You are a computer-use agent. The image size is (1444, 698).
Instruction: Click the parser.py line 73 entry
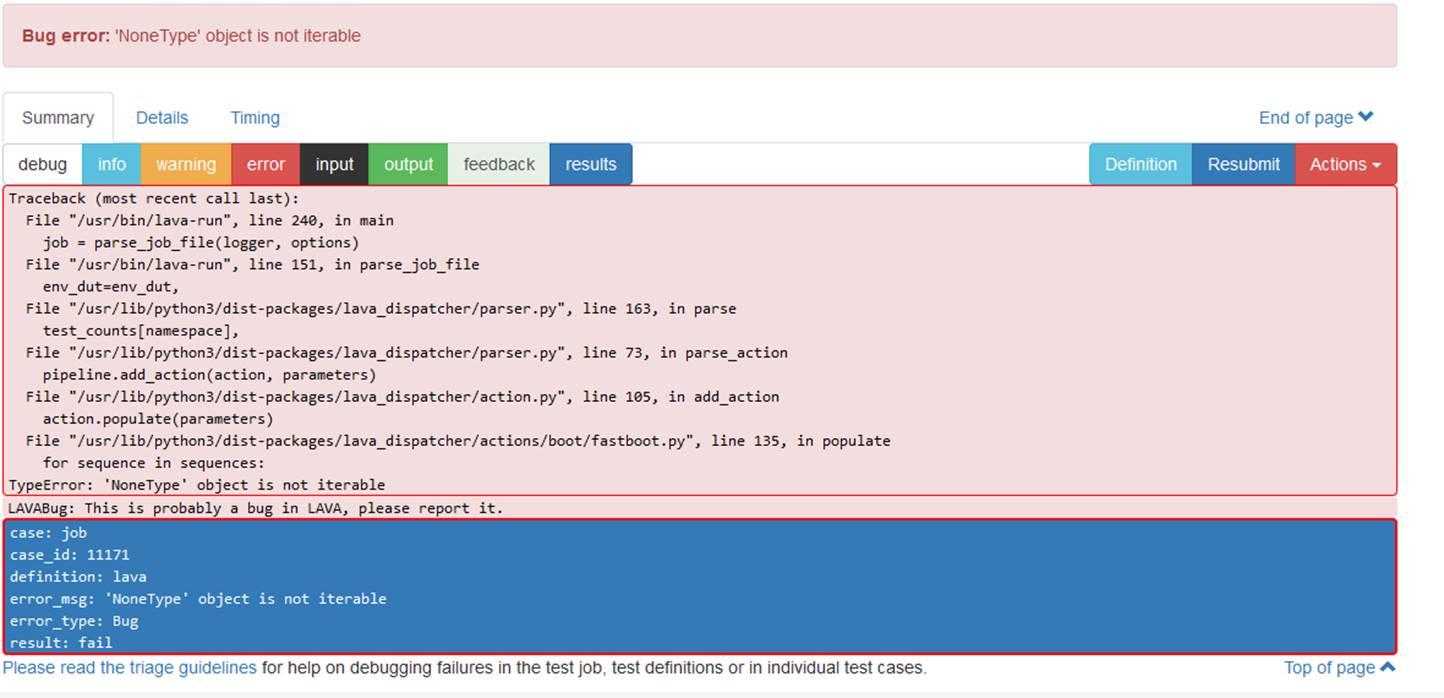pos(407,352)
